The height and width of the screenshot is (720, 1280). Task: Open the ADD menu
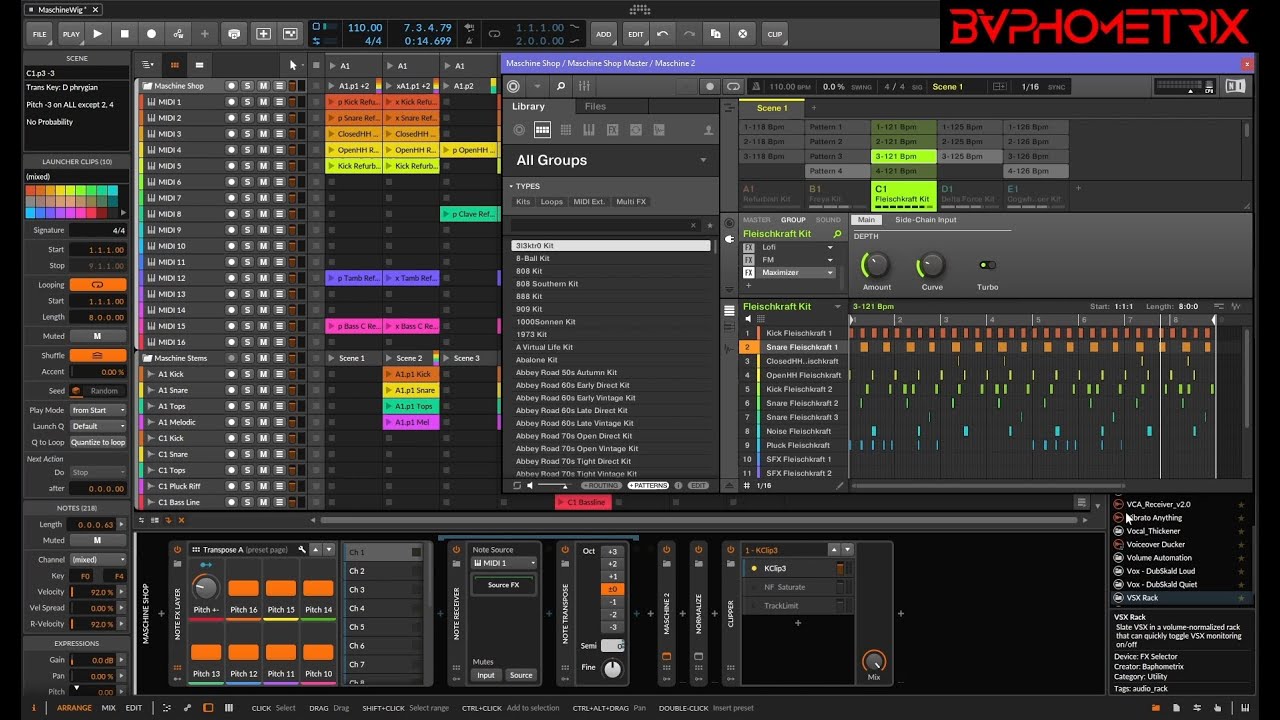604,33
